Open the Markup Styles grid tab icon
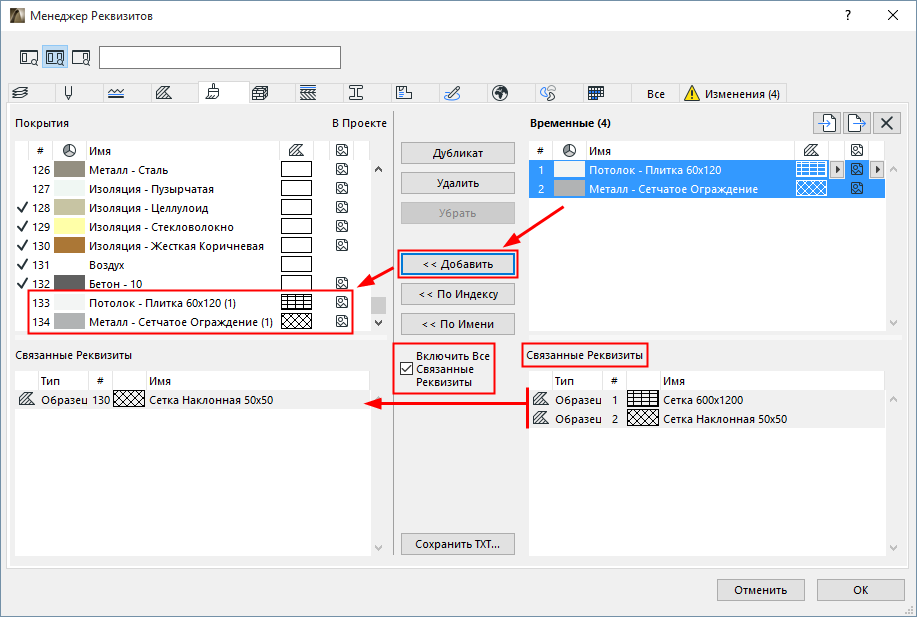The height and width of the screenshot is (617, 917). tap(596, 92)
